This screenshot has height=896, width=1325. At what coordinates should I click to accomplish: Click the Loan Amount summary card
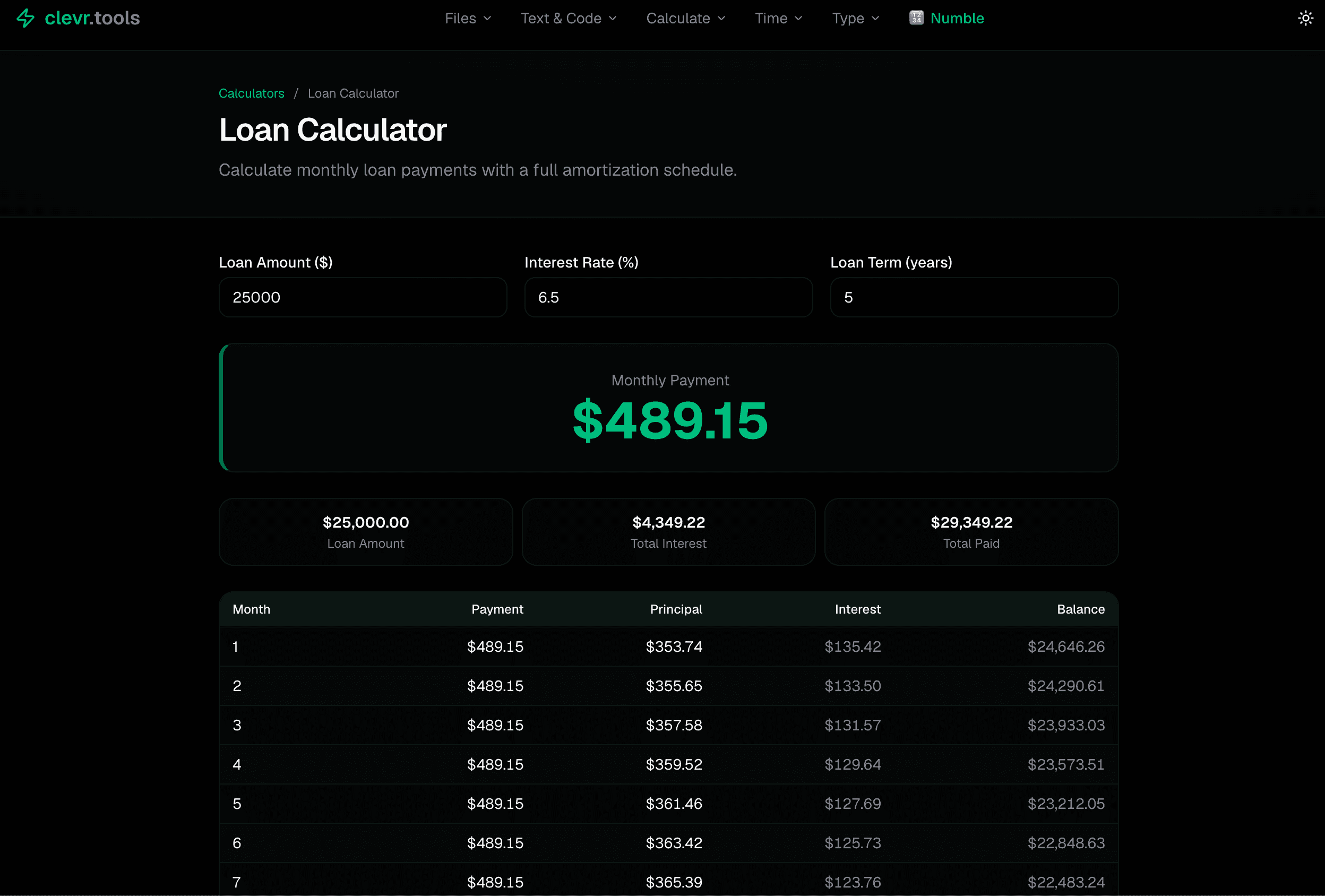pos(365,531)
